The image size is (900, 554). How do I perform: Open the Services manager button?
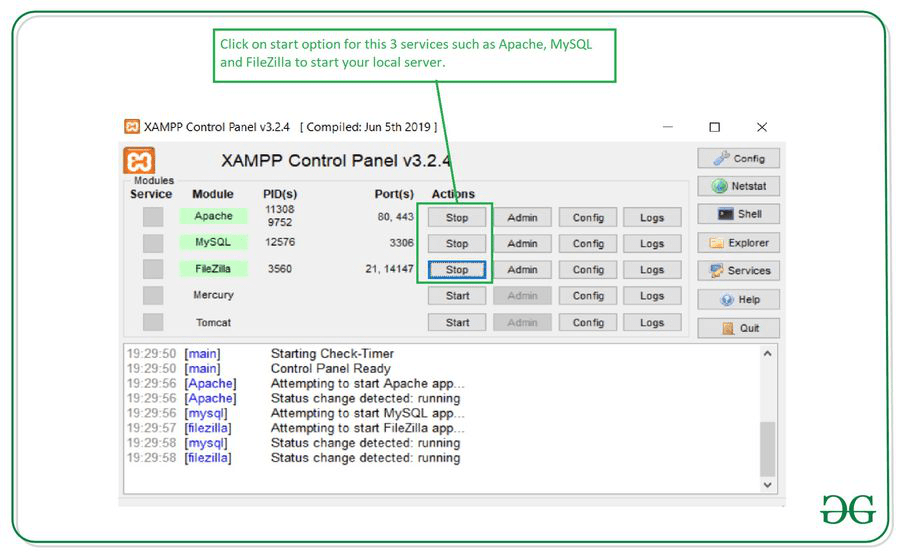(739, 270)
